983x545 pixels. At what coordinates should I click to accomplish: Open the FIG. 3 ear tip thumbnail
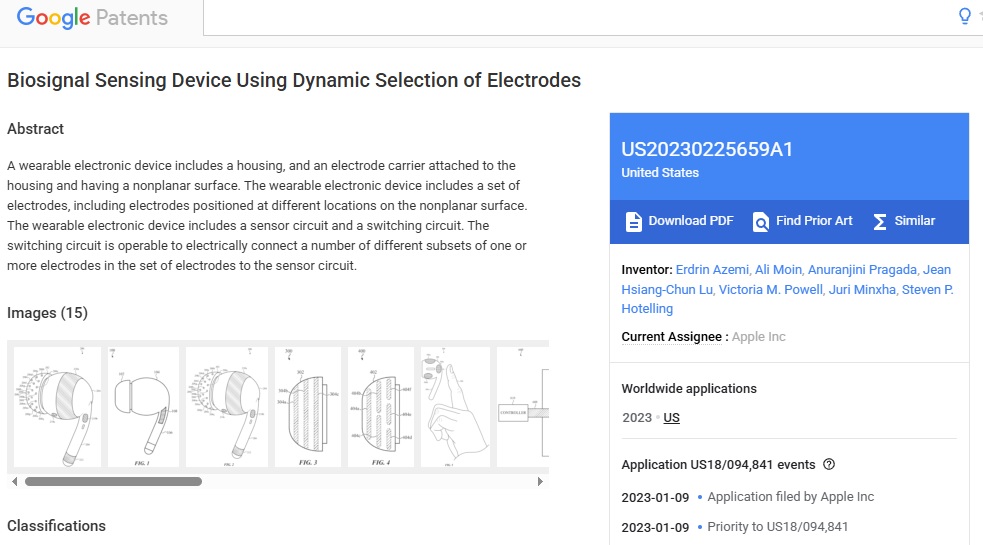[308, 407]
